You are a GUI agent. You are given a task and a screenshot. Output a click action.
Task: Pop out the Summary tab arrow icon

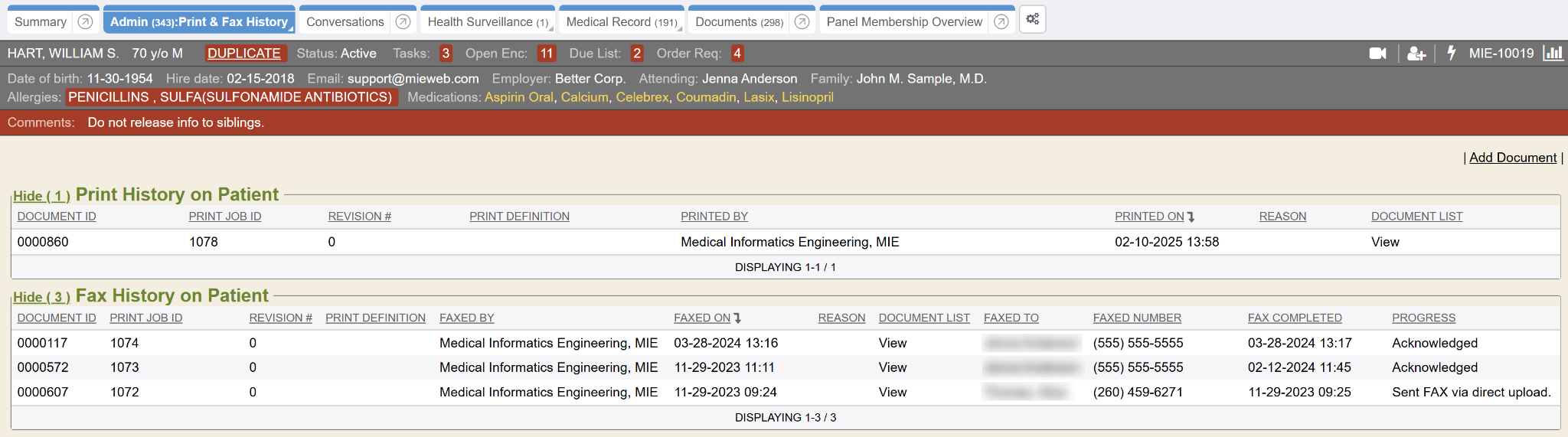tap(86, 22)
